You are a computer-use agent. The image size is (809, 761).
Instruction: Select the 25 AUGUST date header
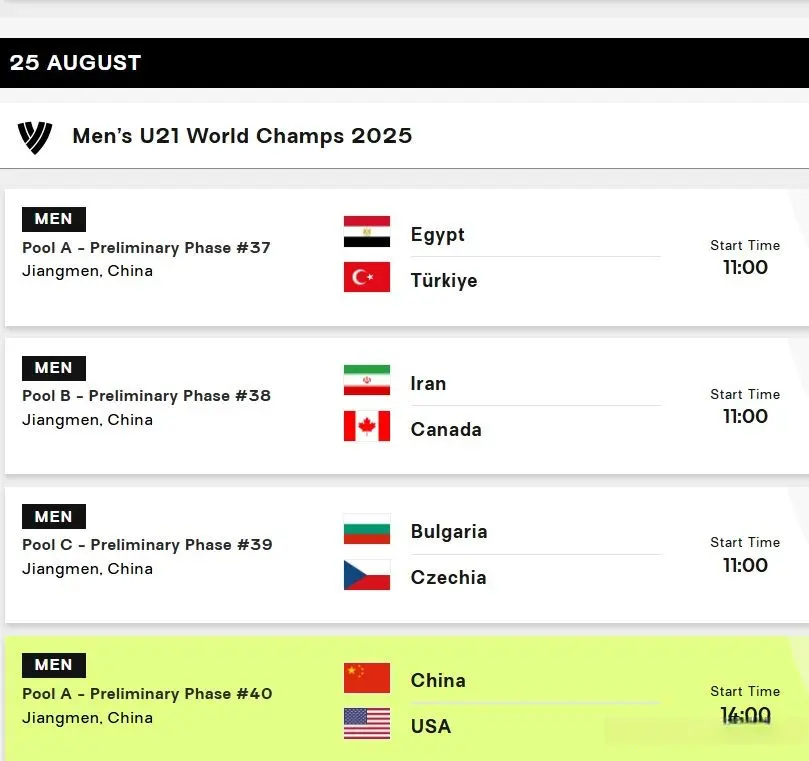pos(404,62)
